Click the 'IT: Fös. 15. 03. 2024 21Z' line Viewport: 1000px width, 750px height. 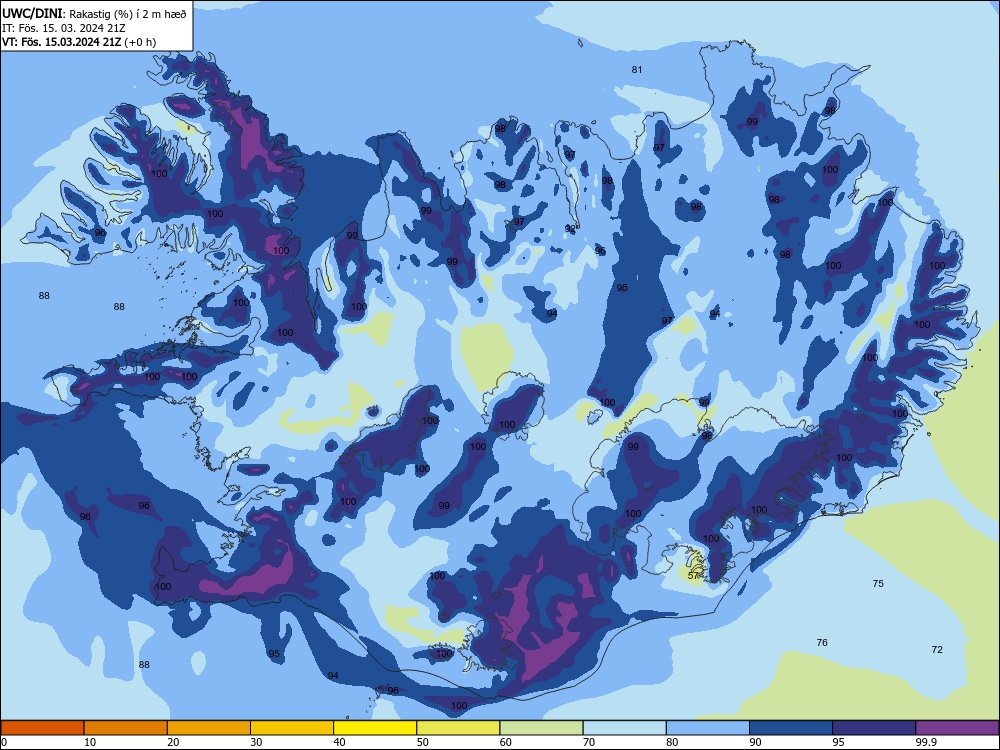(x=66, y=28)
